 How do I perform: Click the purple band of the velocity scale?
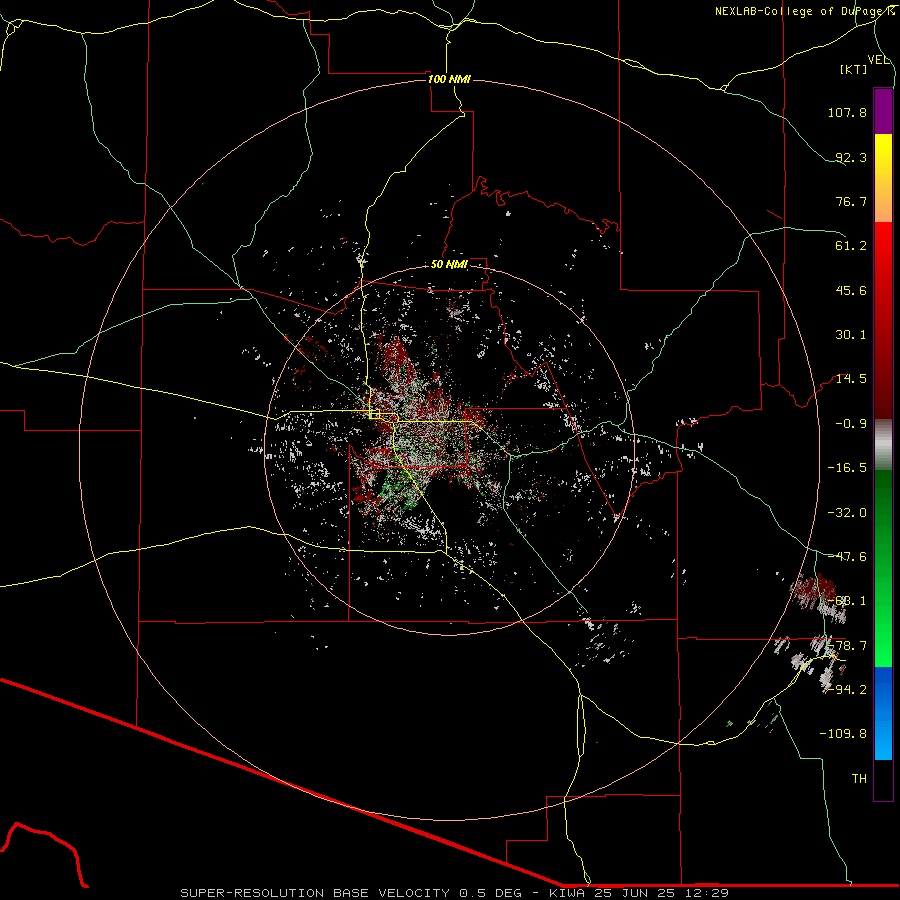883,111
